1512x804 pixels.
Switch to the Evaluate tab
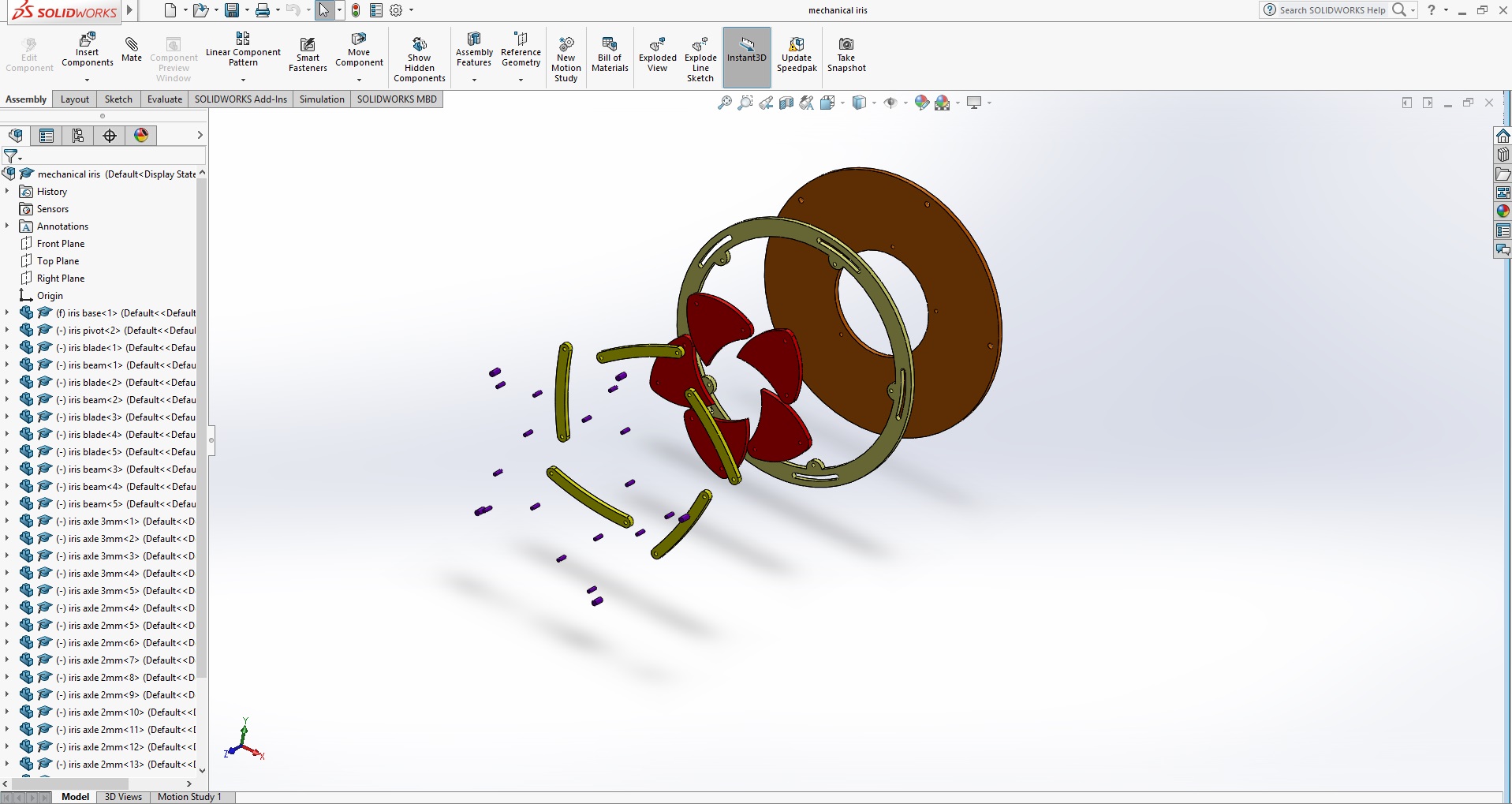(x=164, y=99)
